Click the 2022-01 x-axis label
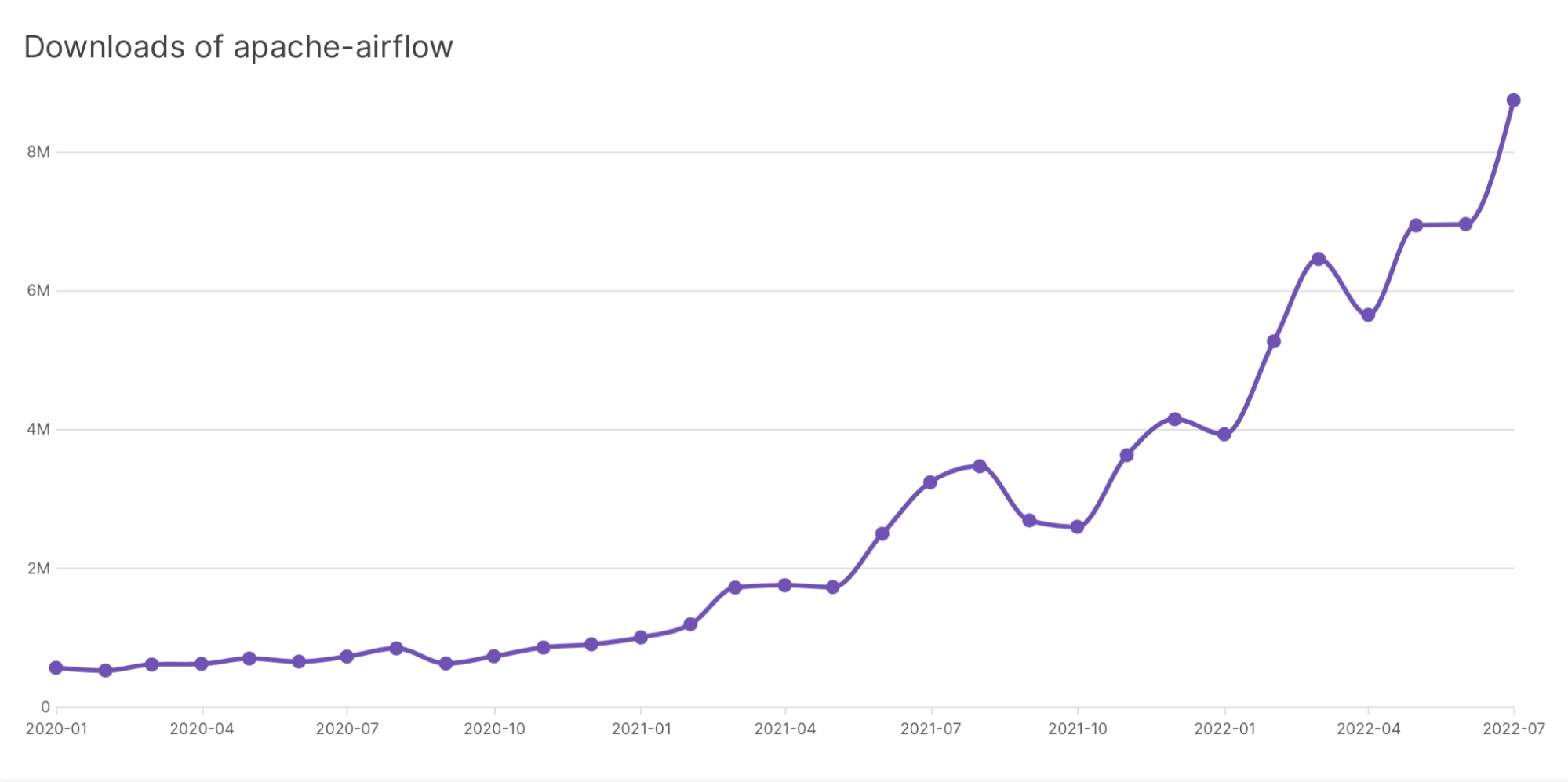 click(x=1224, y=729)
